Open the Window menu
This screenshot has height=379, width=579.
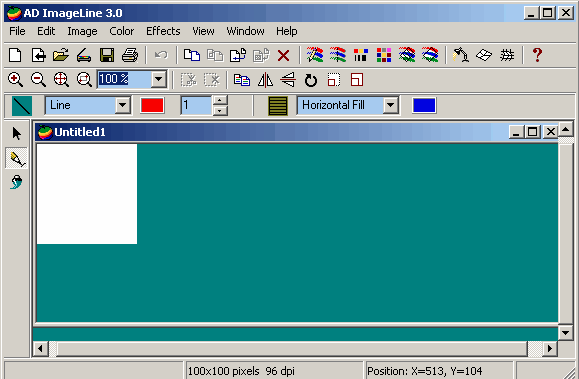click(x=246, y=31)
